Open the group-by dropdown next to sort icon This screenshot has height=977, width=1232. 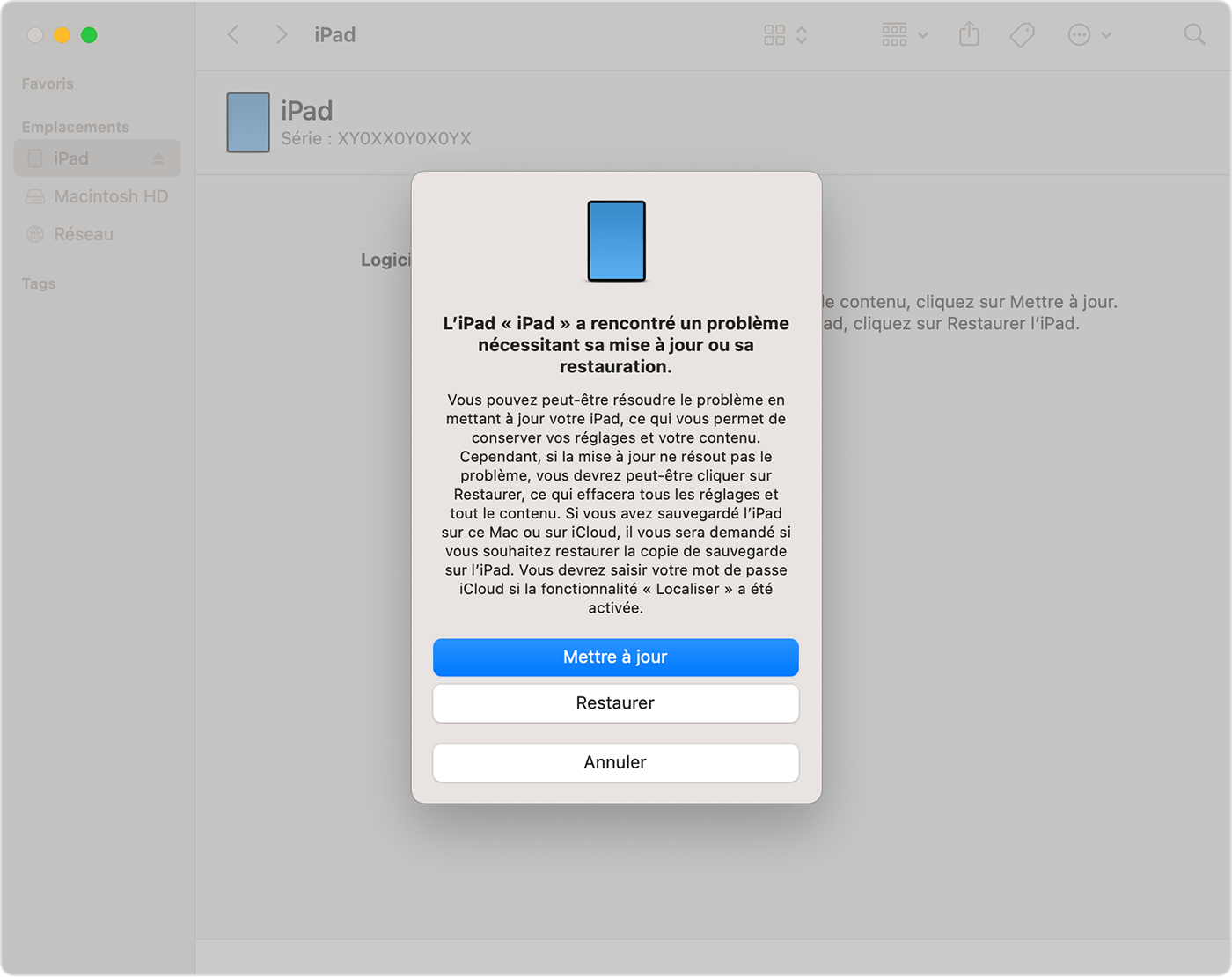pos(922,35)
